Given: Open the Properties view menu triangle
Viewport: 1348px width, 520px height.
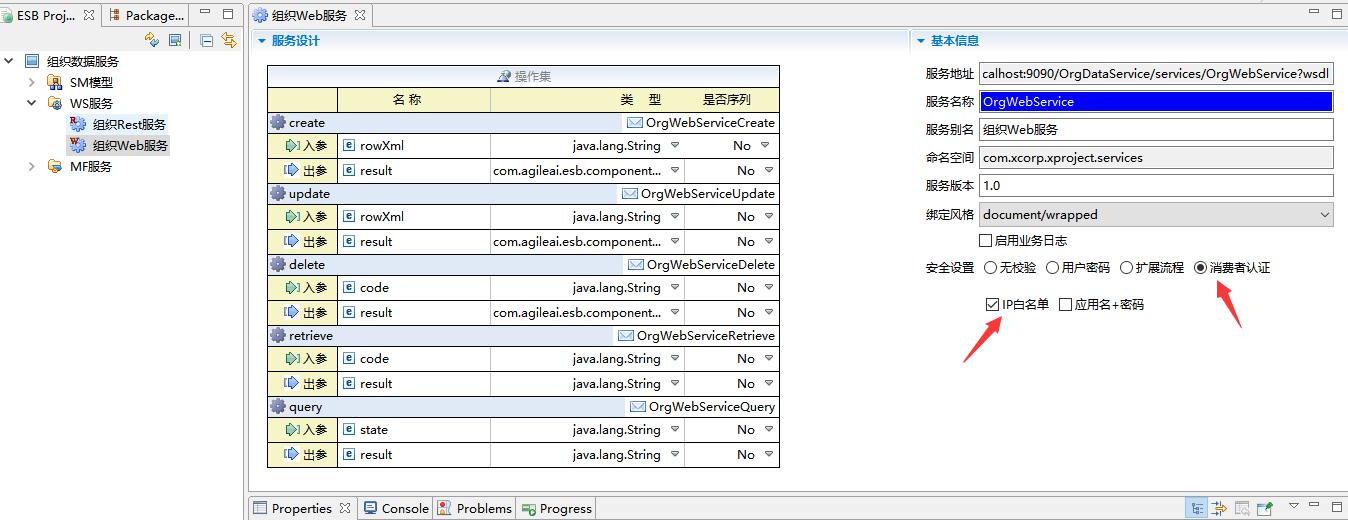Looking at the screenshot, I should 1293,507.
